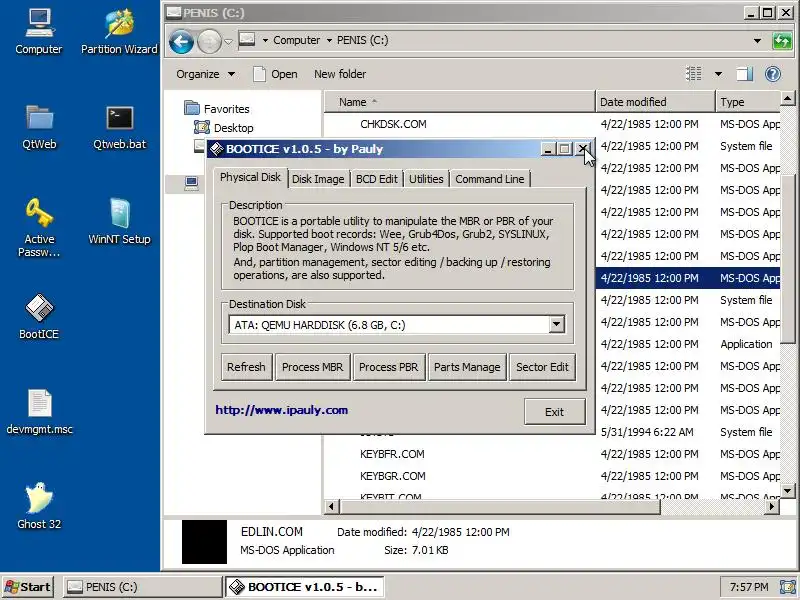This screenshot has width=800, height=600.
Task: Click the Sector Edit button
Action: [542, 367]
